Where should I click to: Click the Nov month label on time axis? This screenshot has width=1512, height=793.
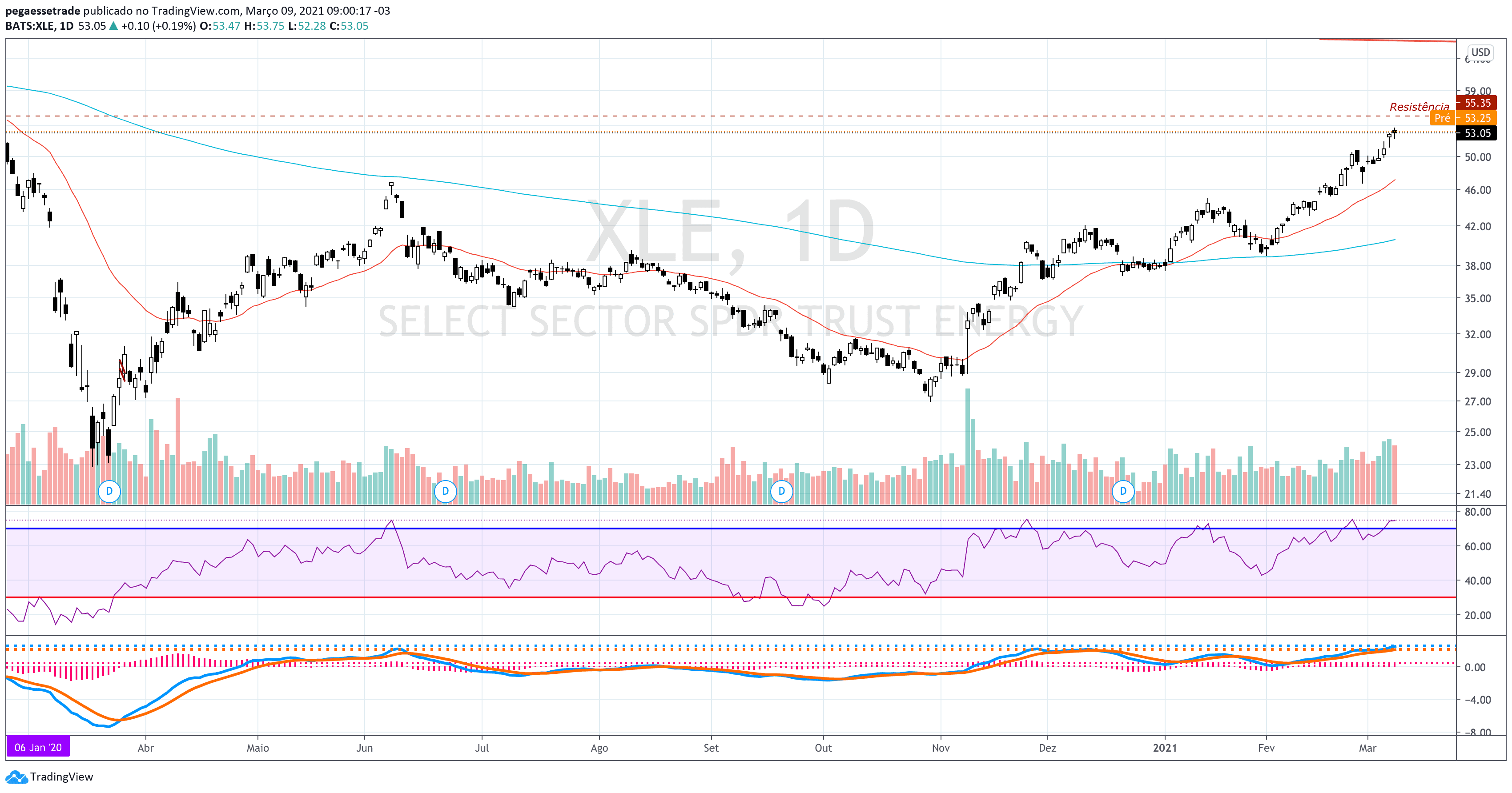941,748
